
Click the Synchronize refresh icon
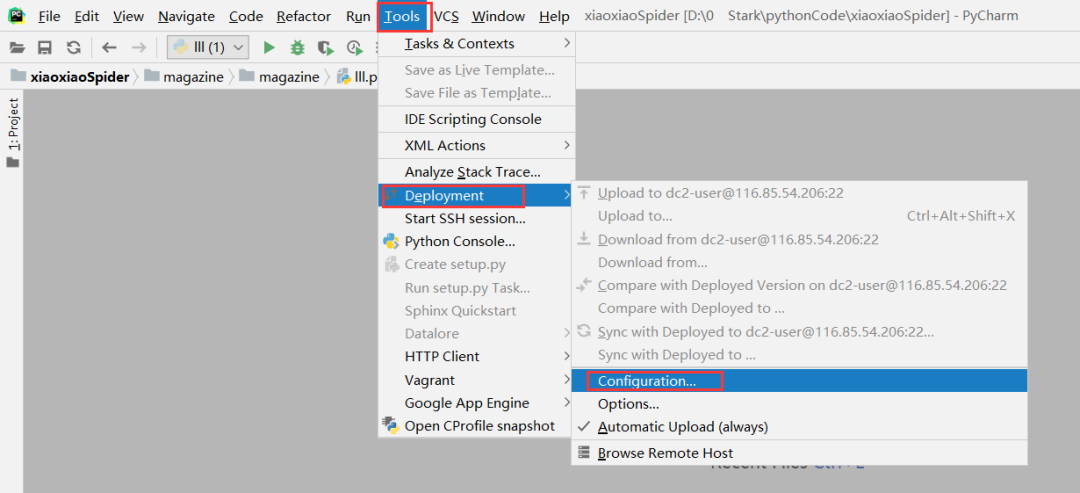73,47
